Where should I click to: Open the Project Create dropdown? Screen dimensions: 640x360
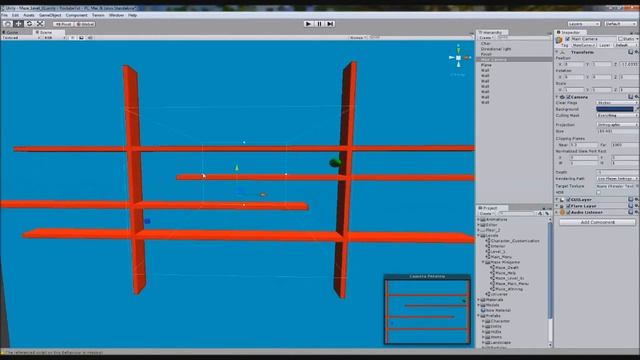[x=487, y=213]
